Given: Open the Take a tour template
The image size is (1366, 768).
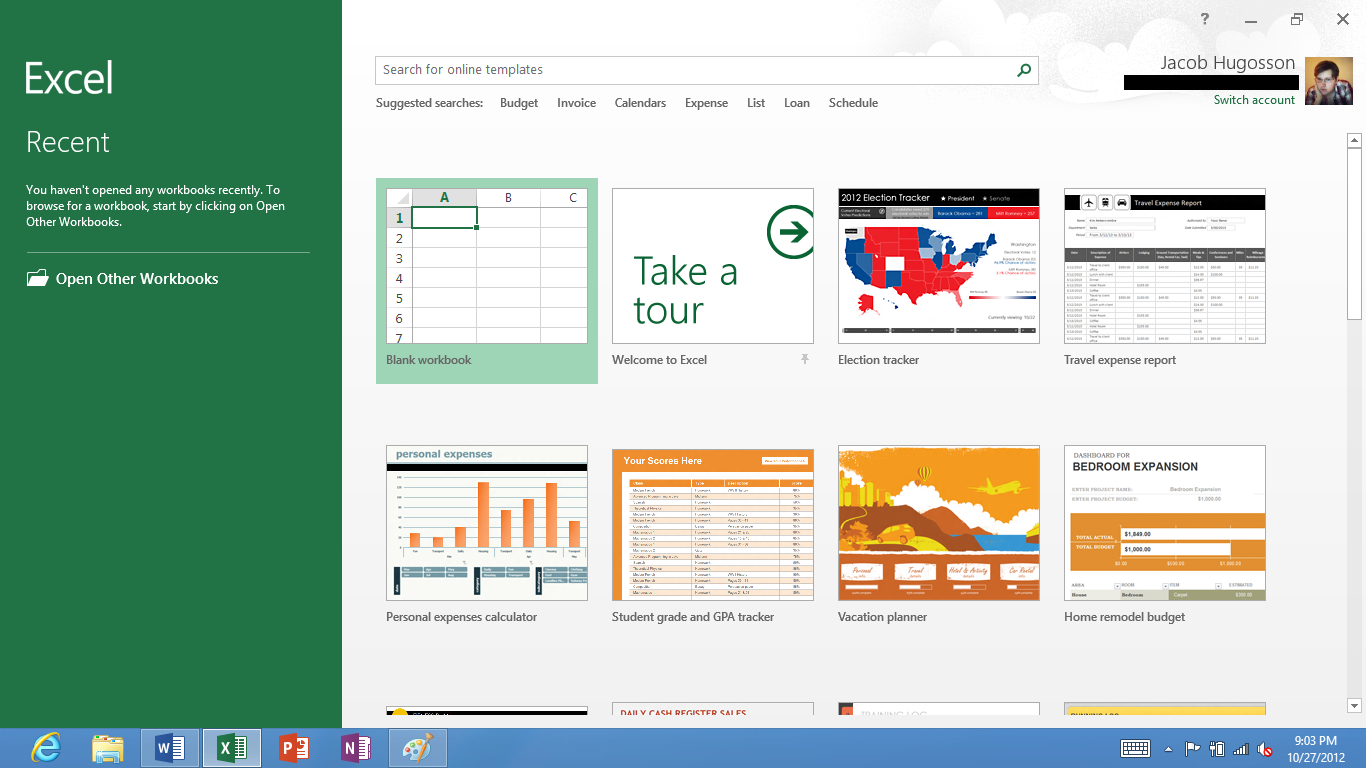Looking at the screenshot, I should (x=712, y=266).
